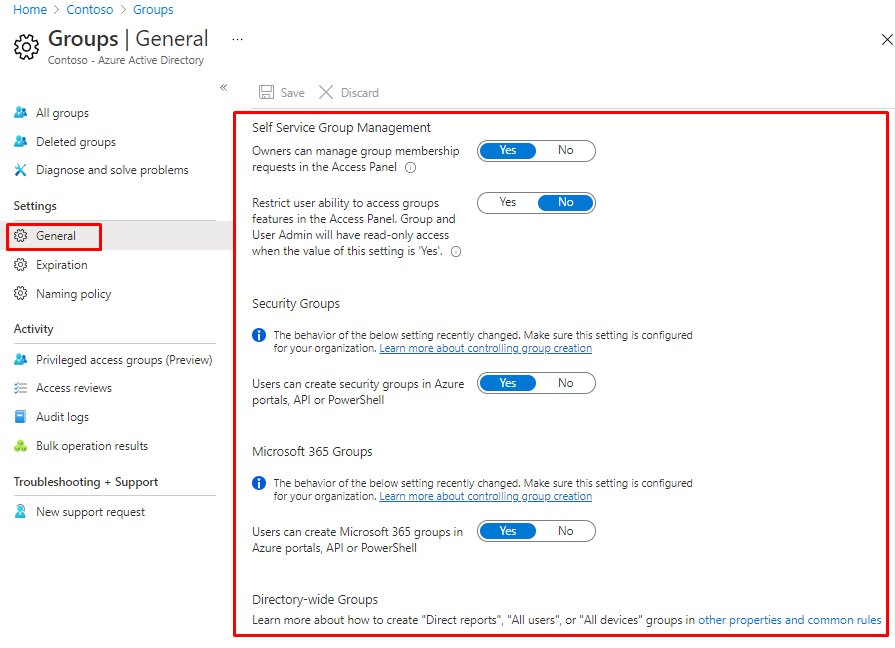Set owners manage membership requests to No
895x648 pixels.
(565, 151)
